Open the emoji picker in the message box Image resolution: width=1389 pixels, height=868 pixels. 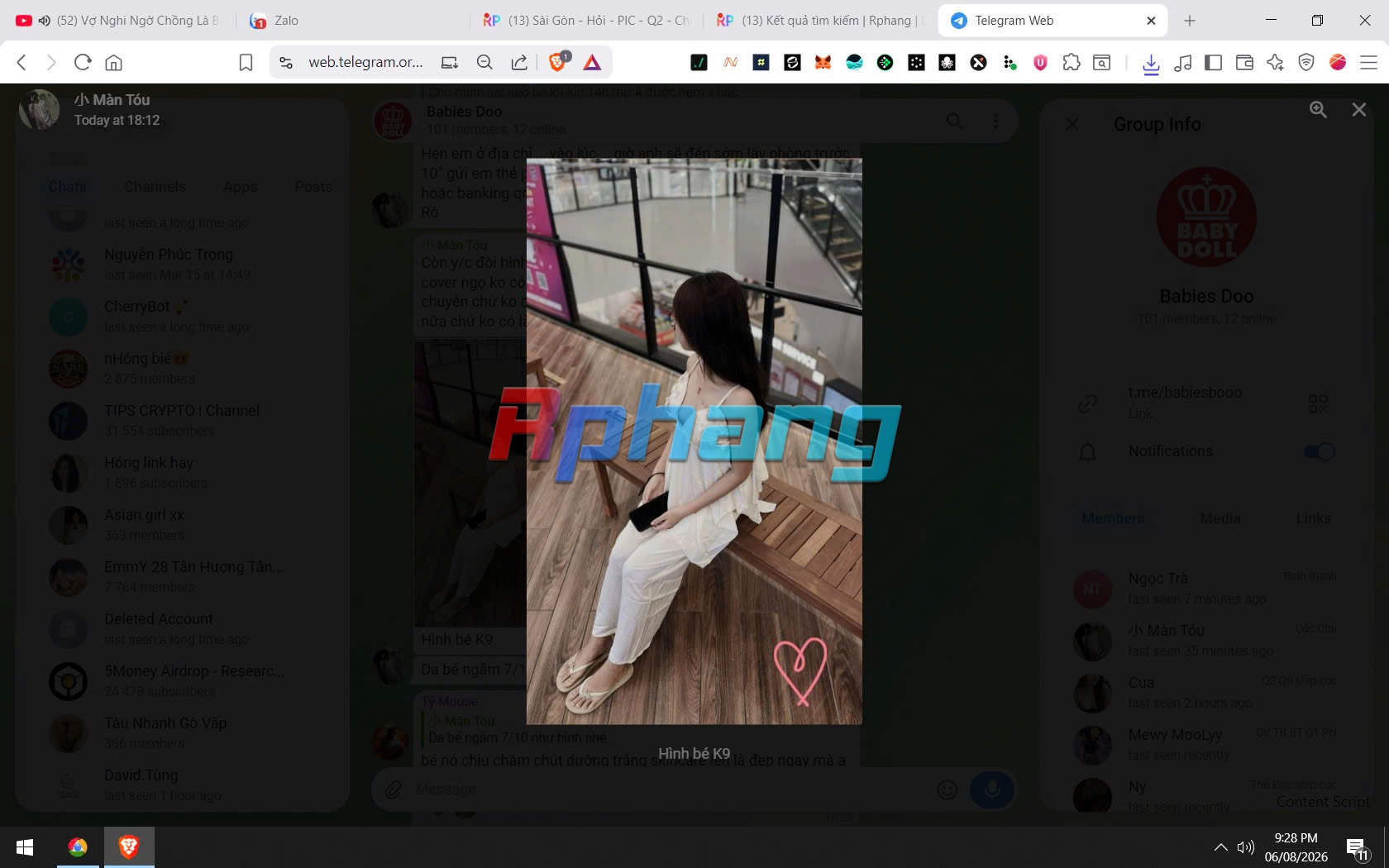coord(947,789)
